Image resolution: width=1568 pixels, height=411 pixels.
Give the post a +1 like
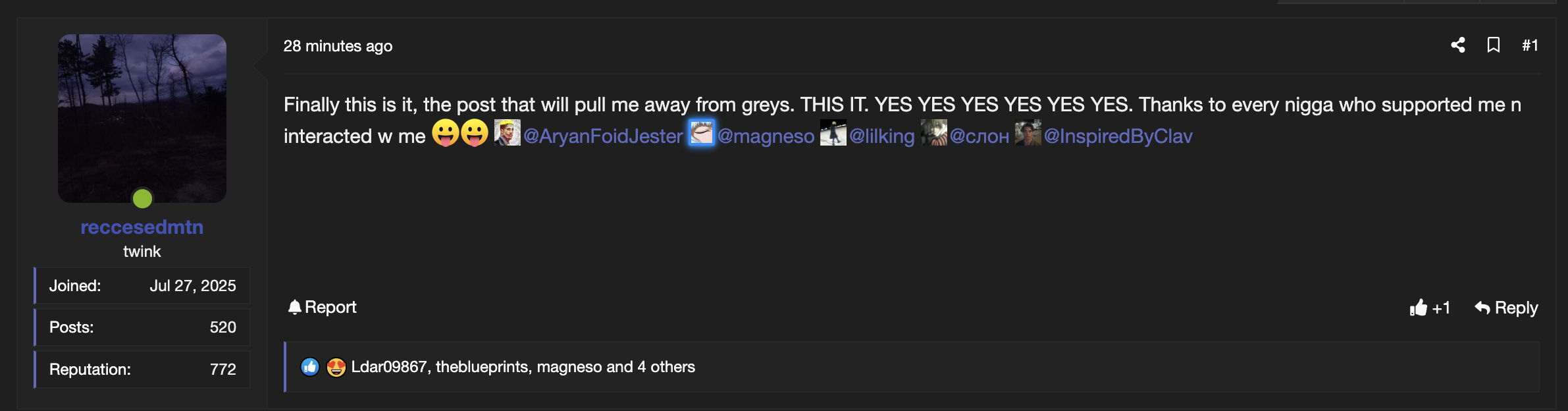tap(1429, 308)
